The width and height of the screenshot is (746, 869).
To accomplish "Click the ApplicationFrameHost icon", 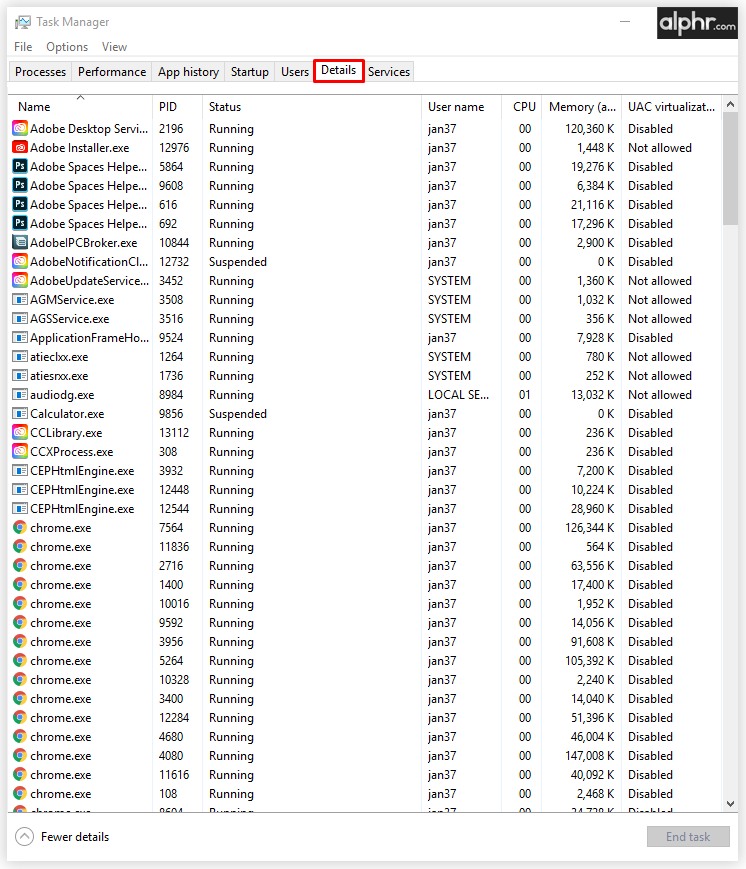I will click(x=20, y=338).
